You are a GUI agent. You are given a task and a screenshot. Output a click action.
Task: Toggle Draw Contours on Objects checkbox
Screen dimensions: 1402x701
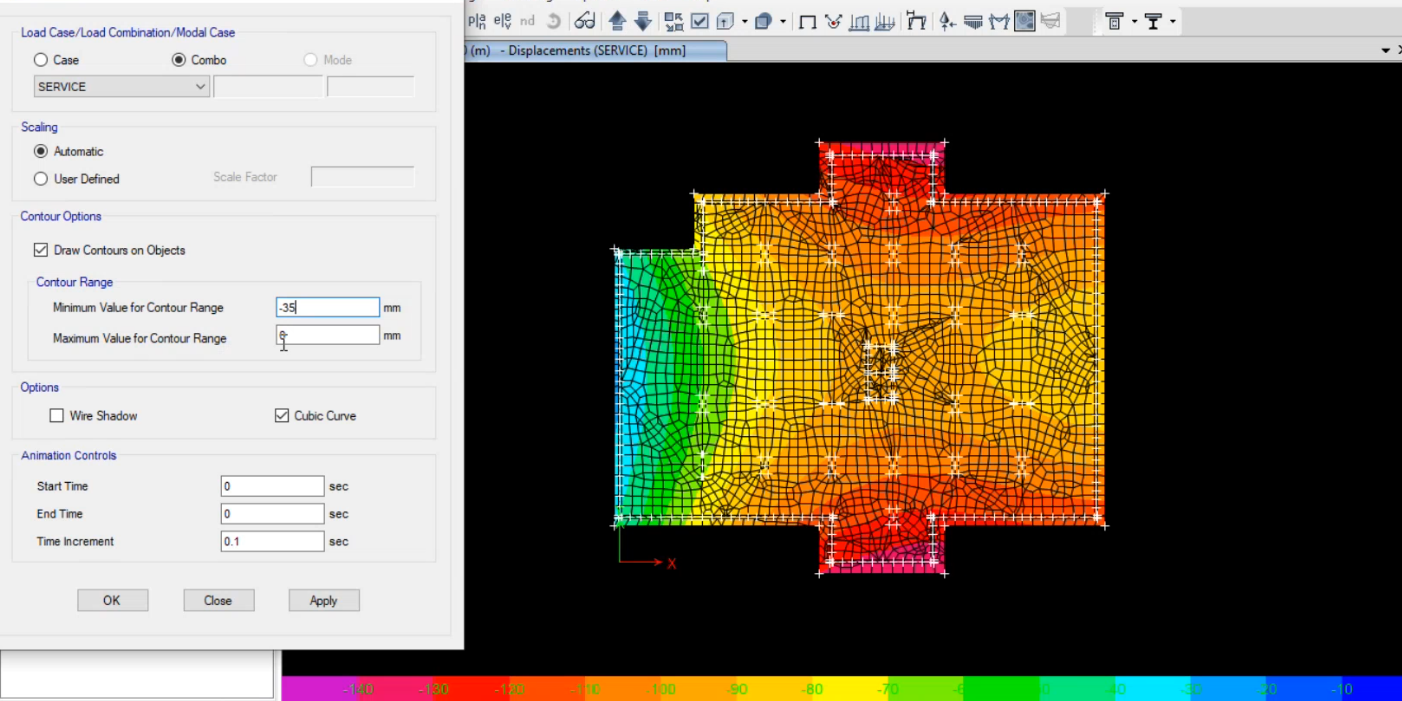click(x=41, y=250)
